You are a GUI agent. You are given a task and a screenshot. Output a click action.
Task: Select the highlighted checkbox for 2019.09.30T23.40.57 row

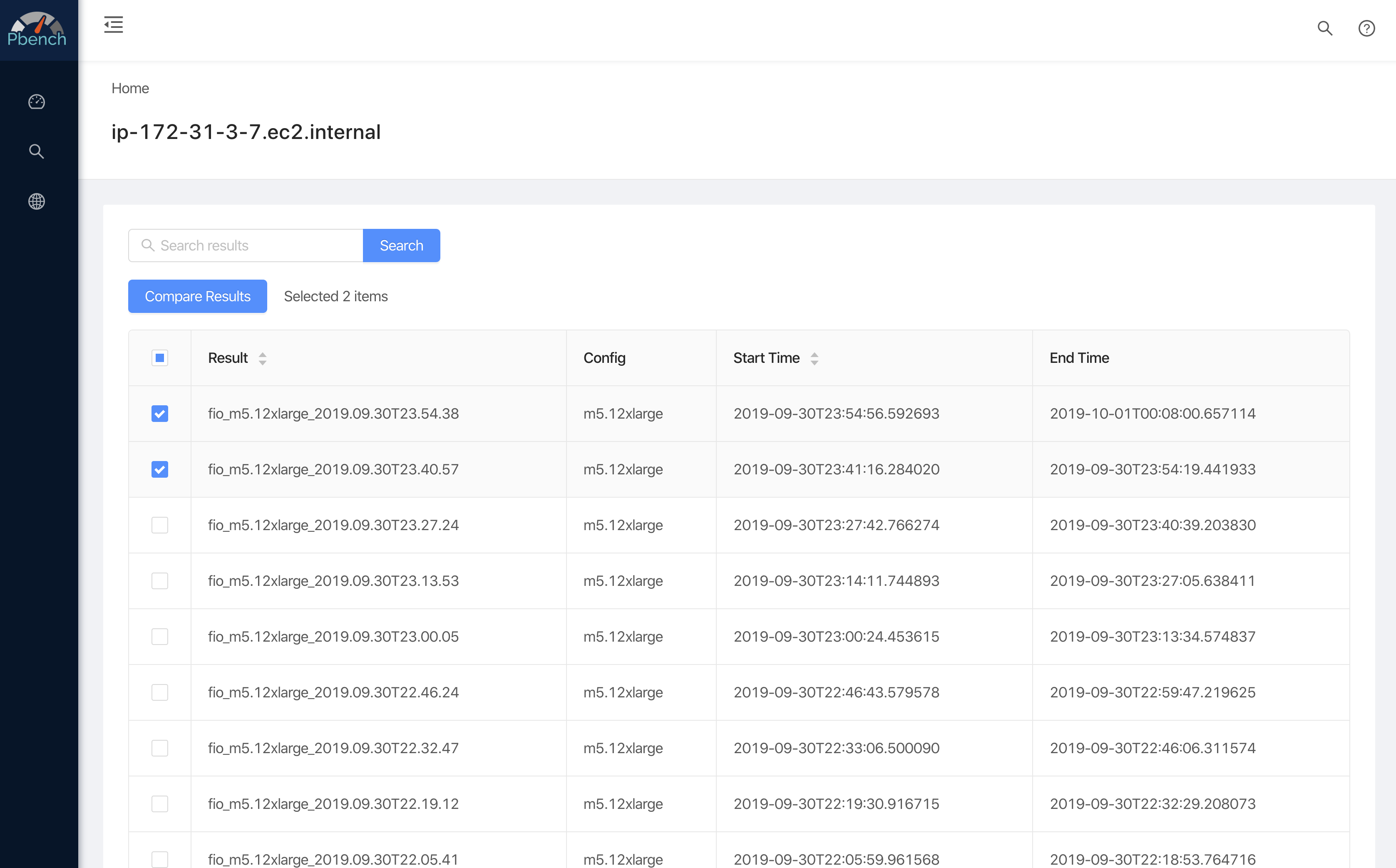tap(160, 469)
